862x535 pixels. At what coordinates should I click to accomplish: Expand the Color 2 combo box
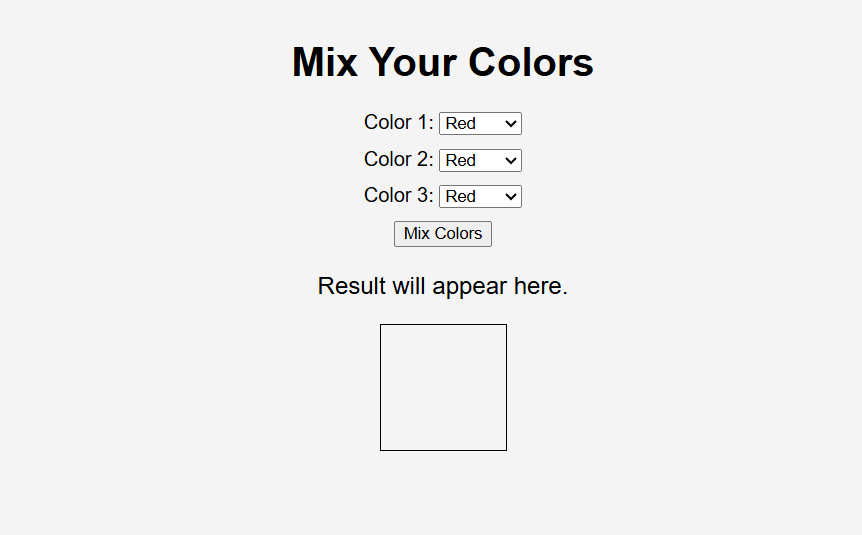480,160
